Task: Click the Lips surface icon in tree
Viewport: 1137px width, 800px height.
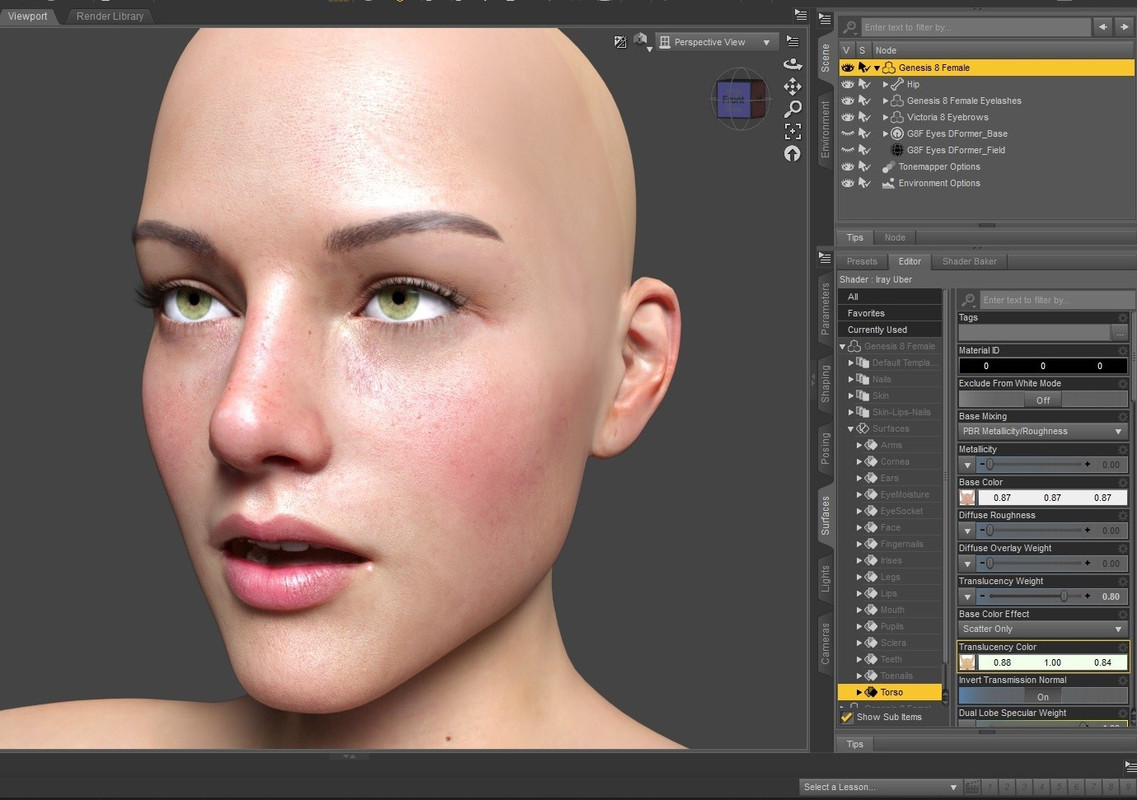Action: (871, 593)
